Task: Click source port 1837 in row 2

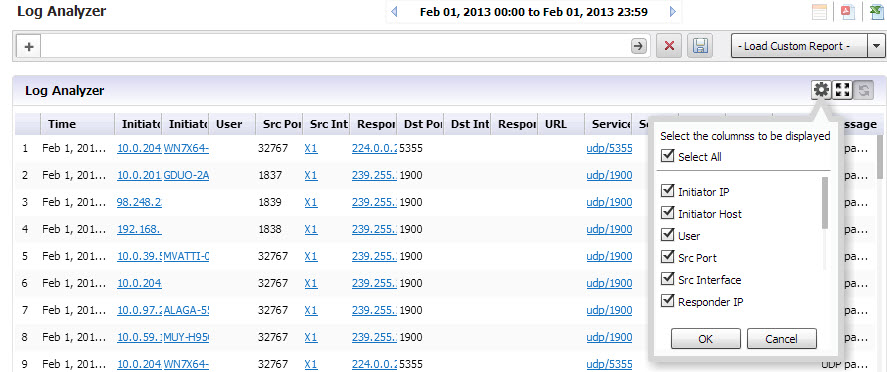Action: [x=270, y=176]
